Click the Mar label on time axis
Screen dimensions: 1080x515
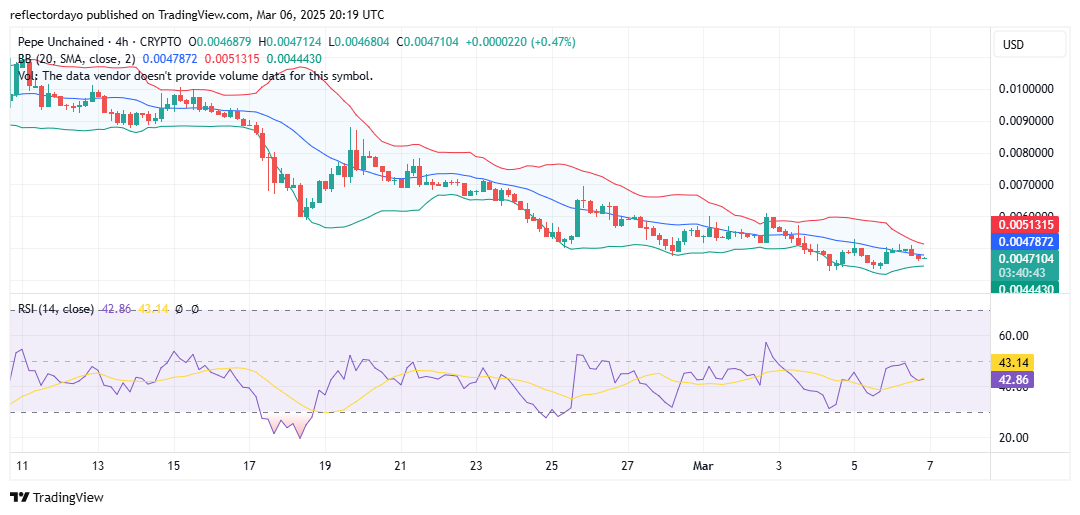(x=703, y=465)
